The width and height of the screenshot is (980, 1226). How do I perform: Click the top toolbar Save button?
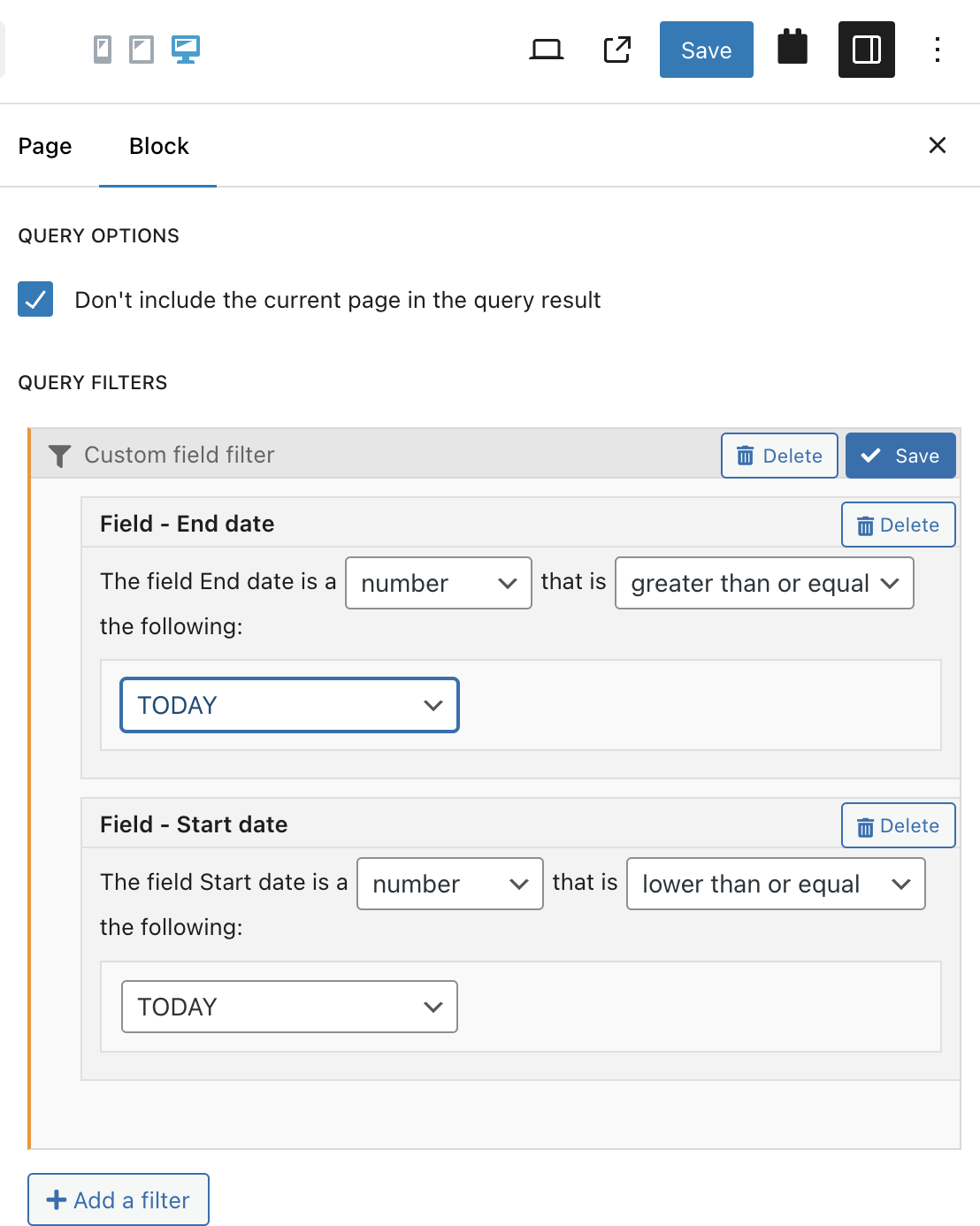[x=706, y=50]
